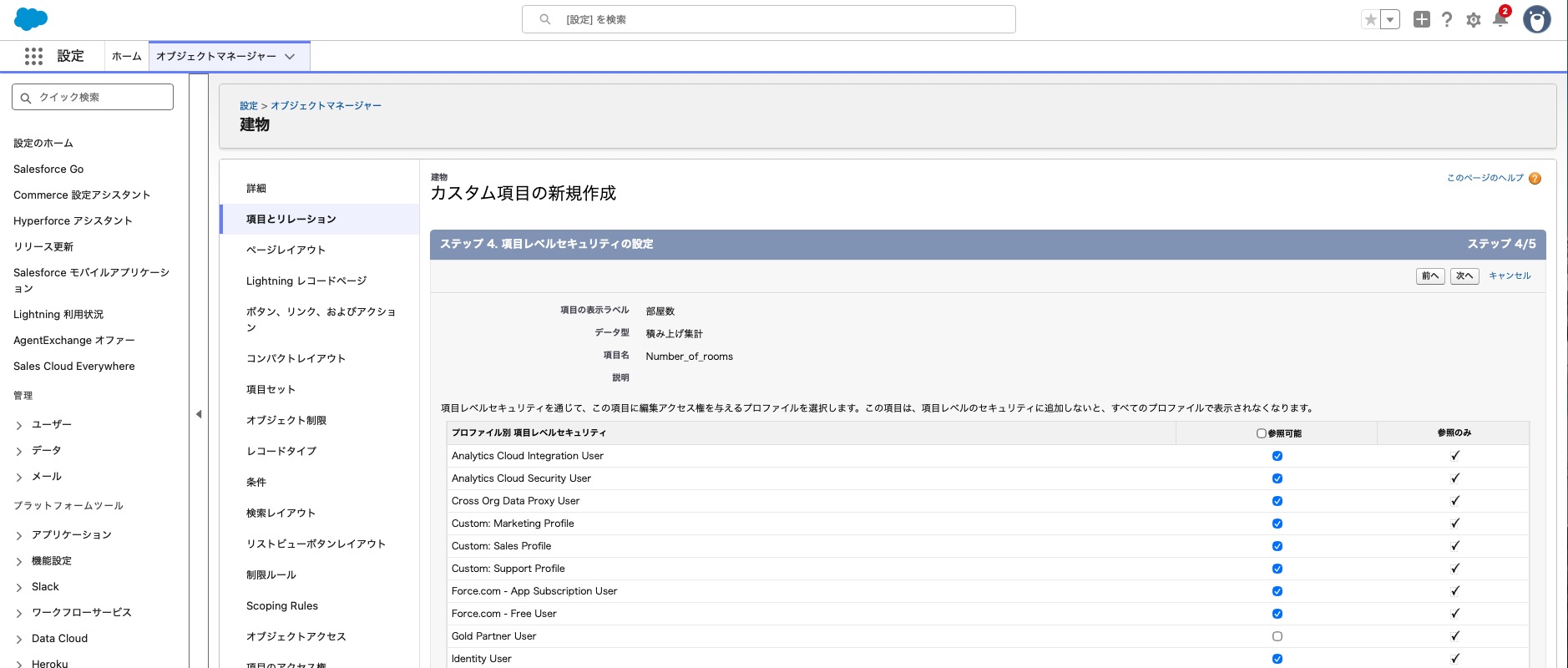Follow the 設定 breadcrumb link

coord(249,106)
